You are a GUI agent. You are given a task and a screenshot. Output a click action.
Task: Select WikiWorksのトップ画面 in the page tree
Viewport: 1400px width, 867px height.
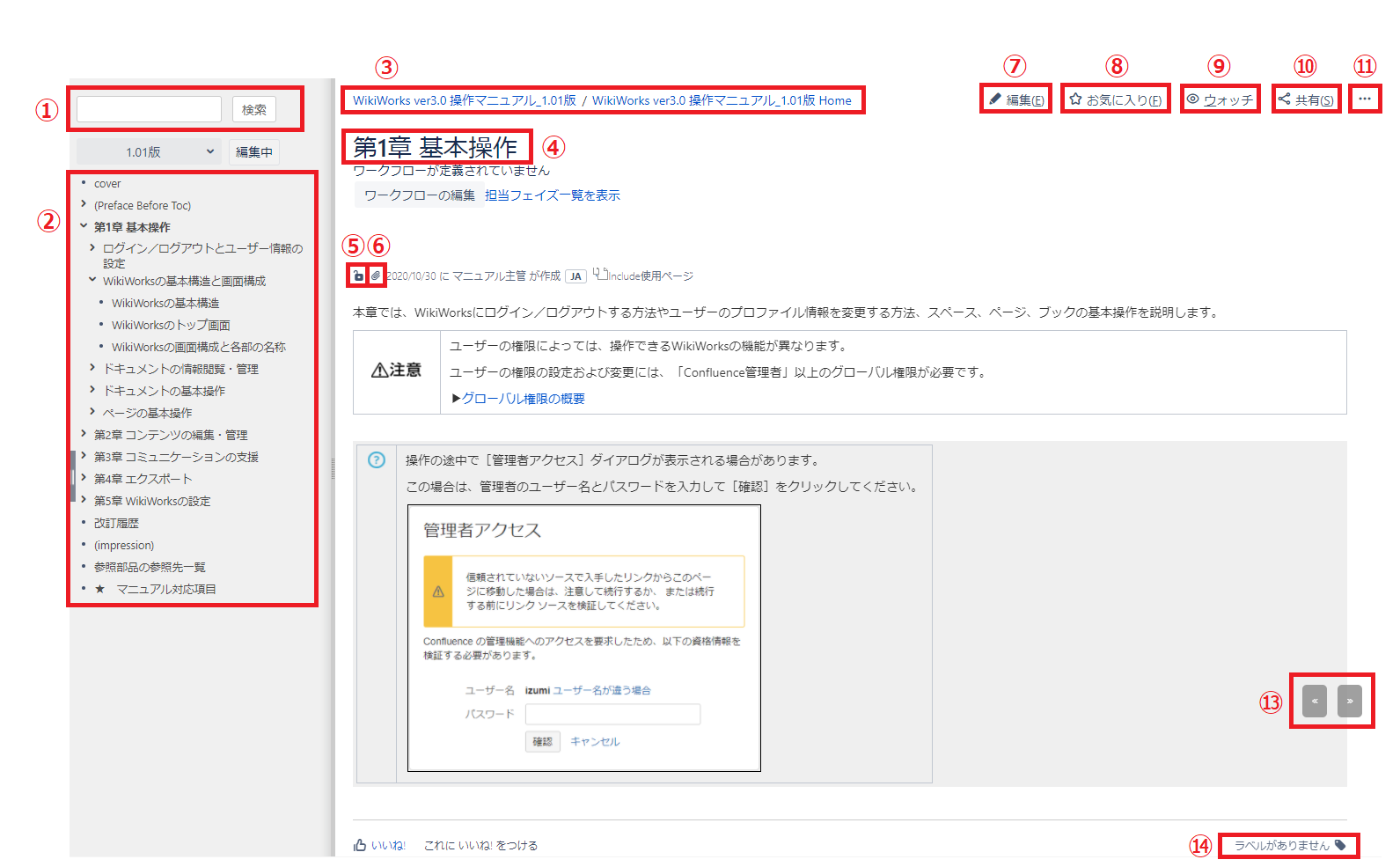click(171, 325)
